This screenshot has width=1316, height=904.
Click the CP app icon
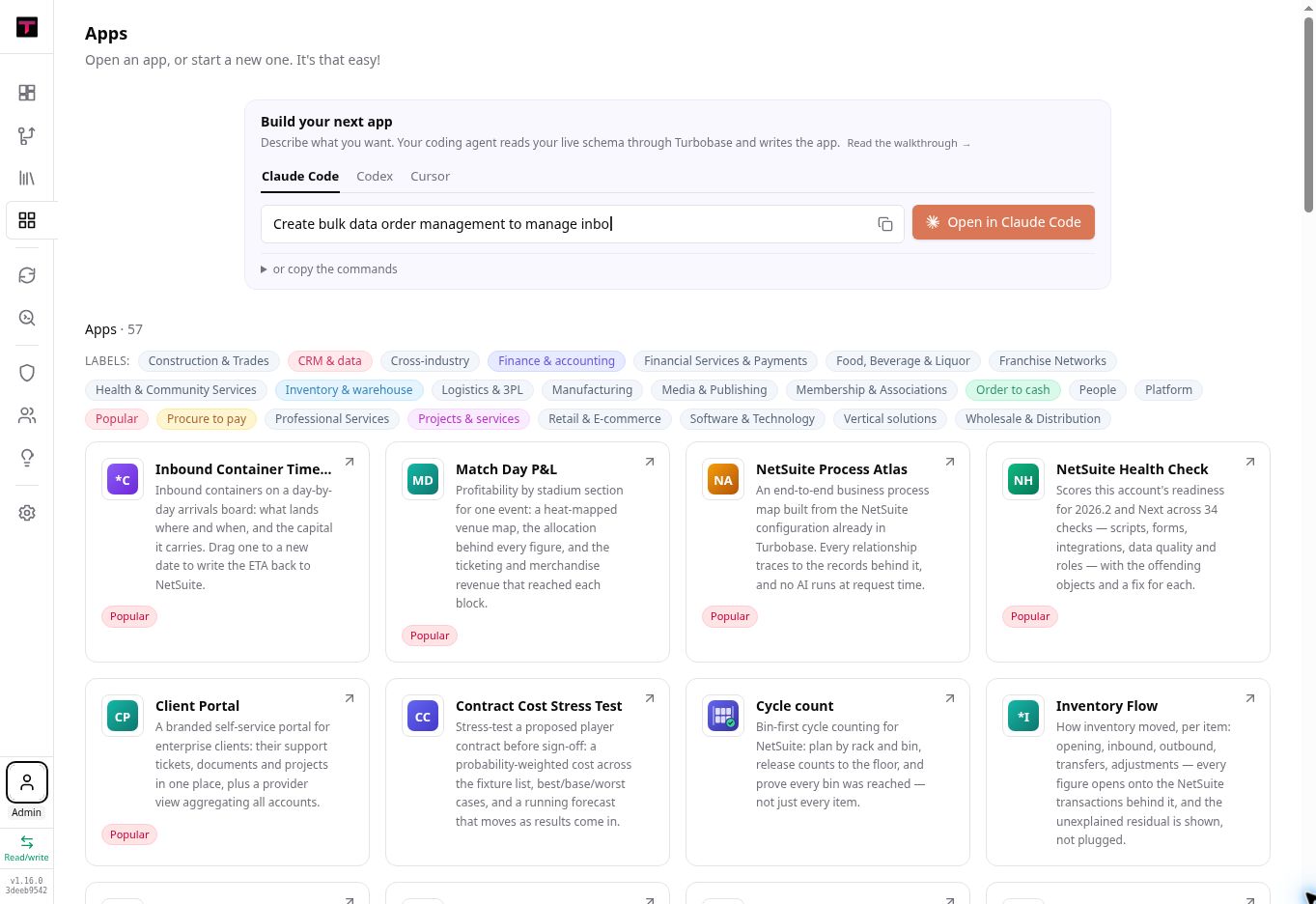coord(123,716)
